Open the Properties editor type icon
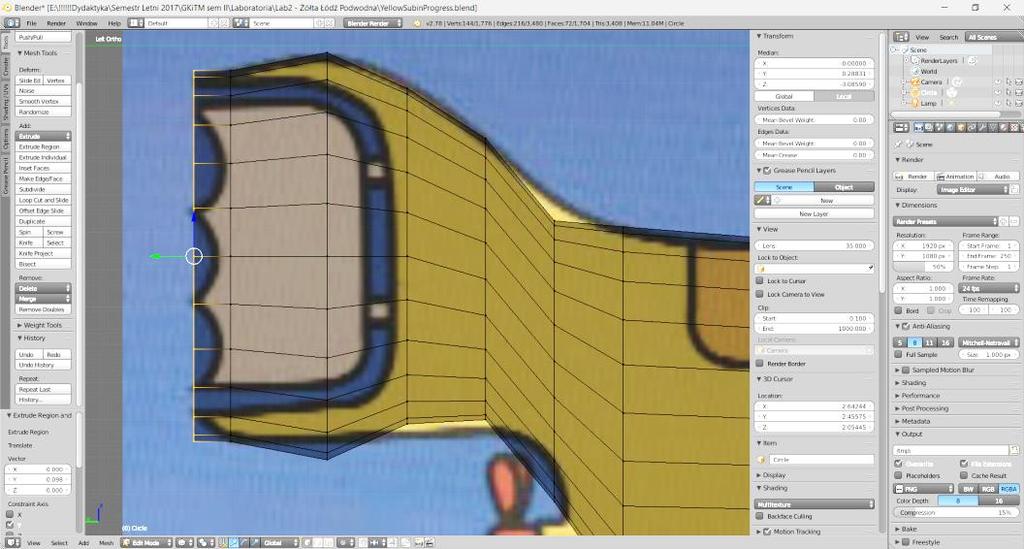This screenshot has width=1024, height=549. point(901,127)
